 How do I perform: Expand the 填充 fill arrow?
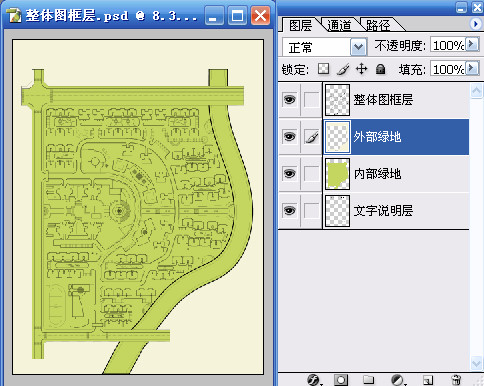[472, 68]
